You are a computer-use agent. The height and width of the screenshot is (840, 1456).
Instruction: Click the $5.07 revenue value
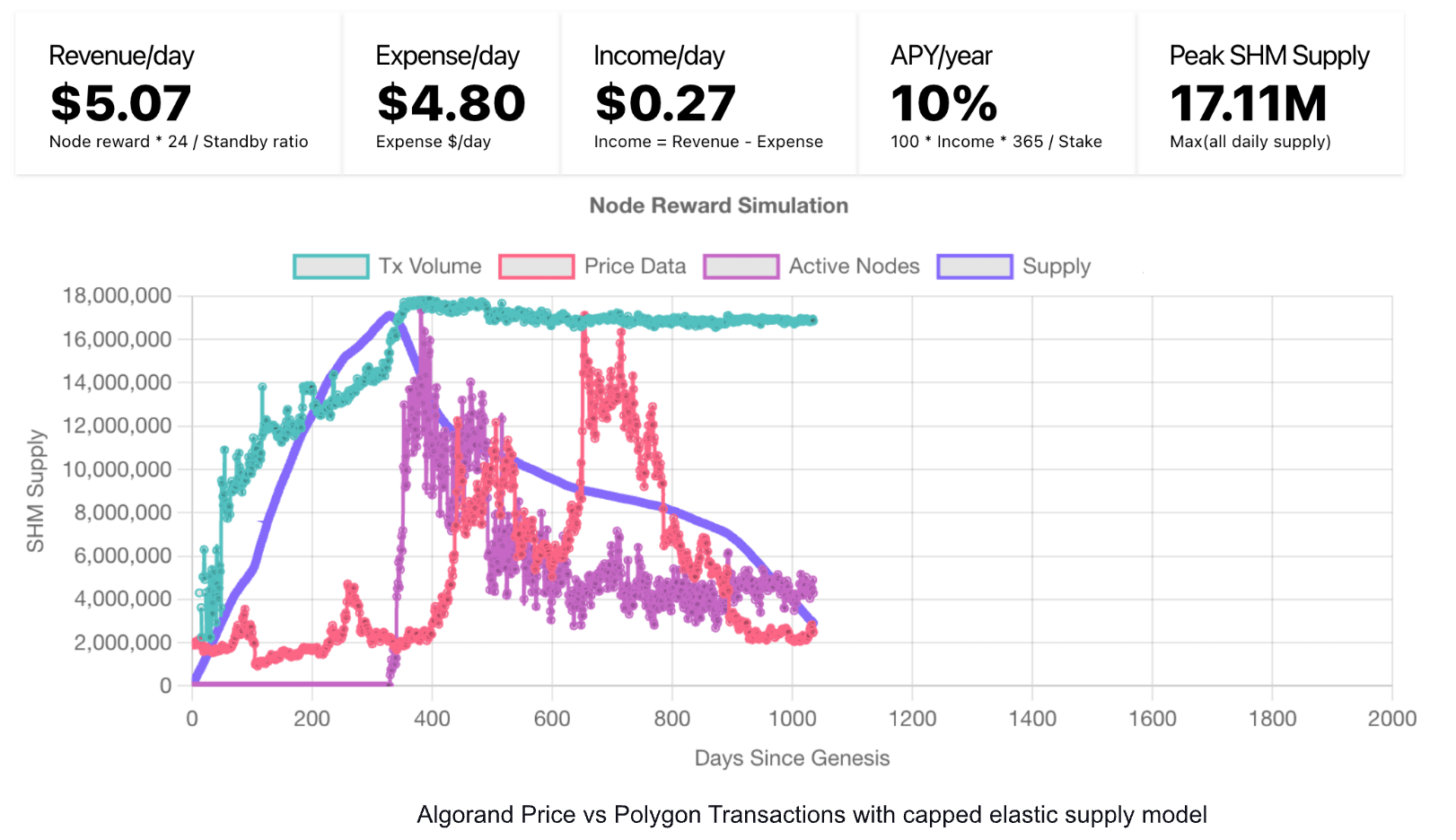(x=121, y=103)
